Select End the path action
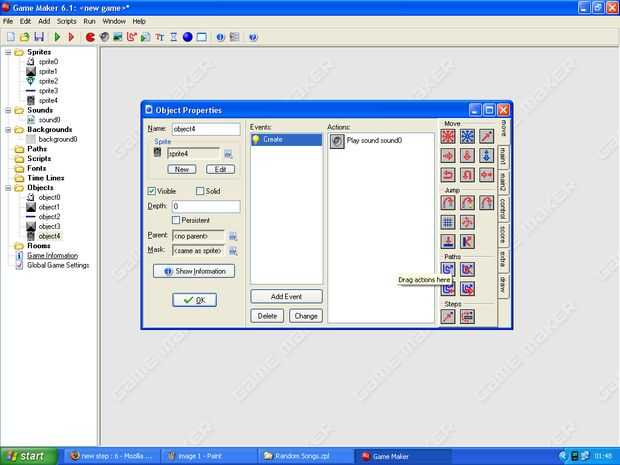The image size is (620, 465). [x=467, y=270]
